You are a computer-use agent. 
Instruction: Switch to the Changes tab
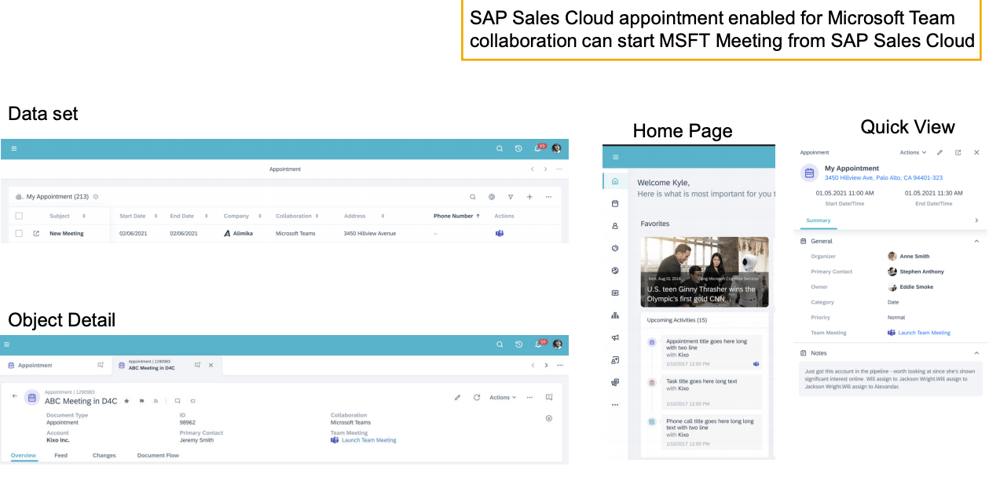tap(104, 455)
